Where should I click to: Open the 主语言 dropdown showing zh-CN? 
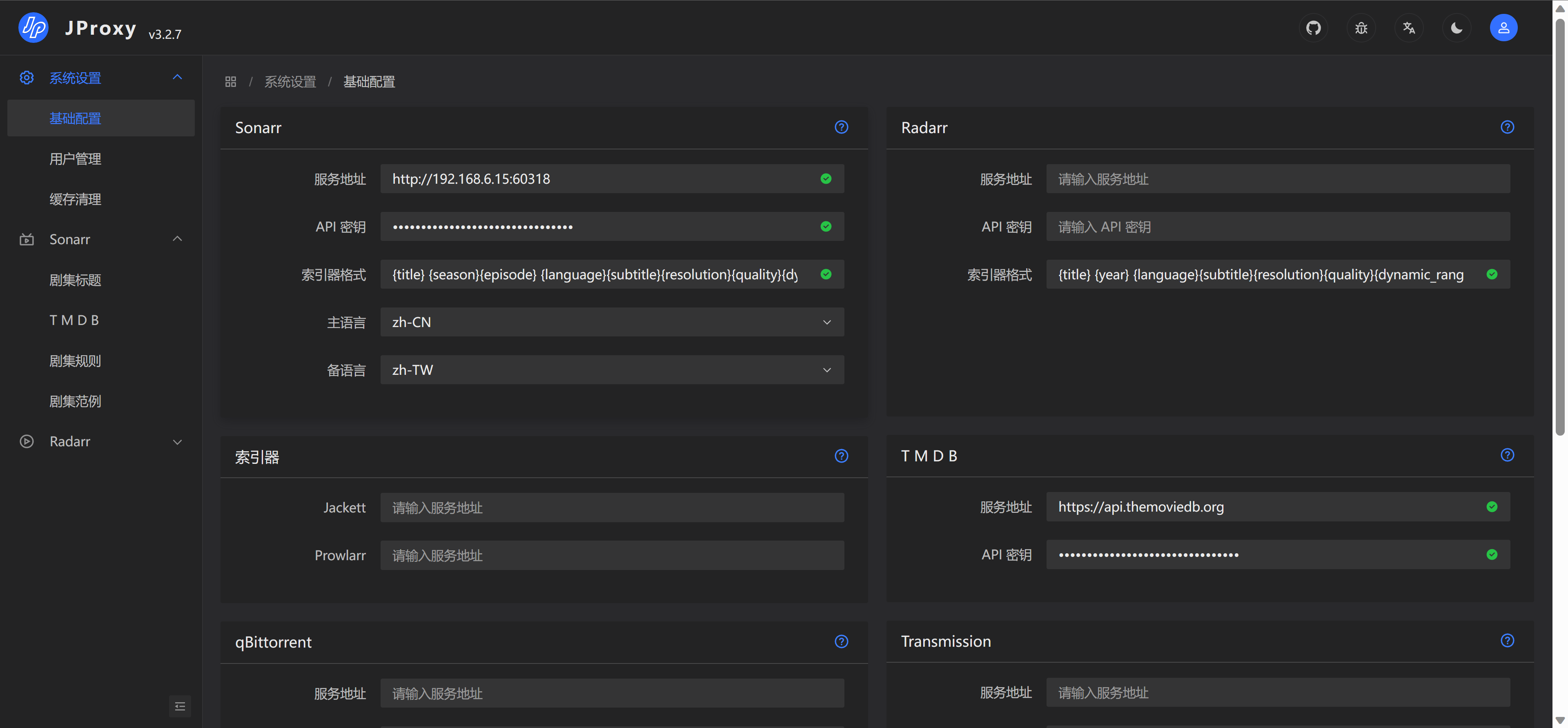[x=611, y=322]
